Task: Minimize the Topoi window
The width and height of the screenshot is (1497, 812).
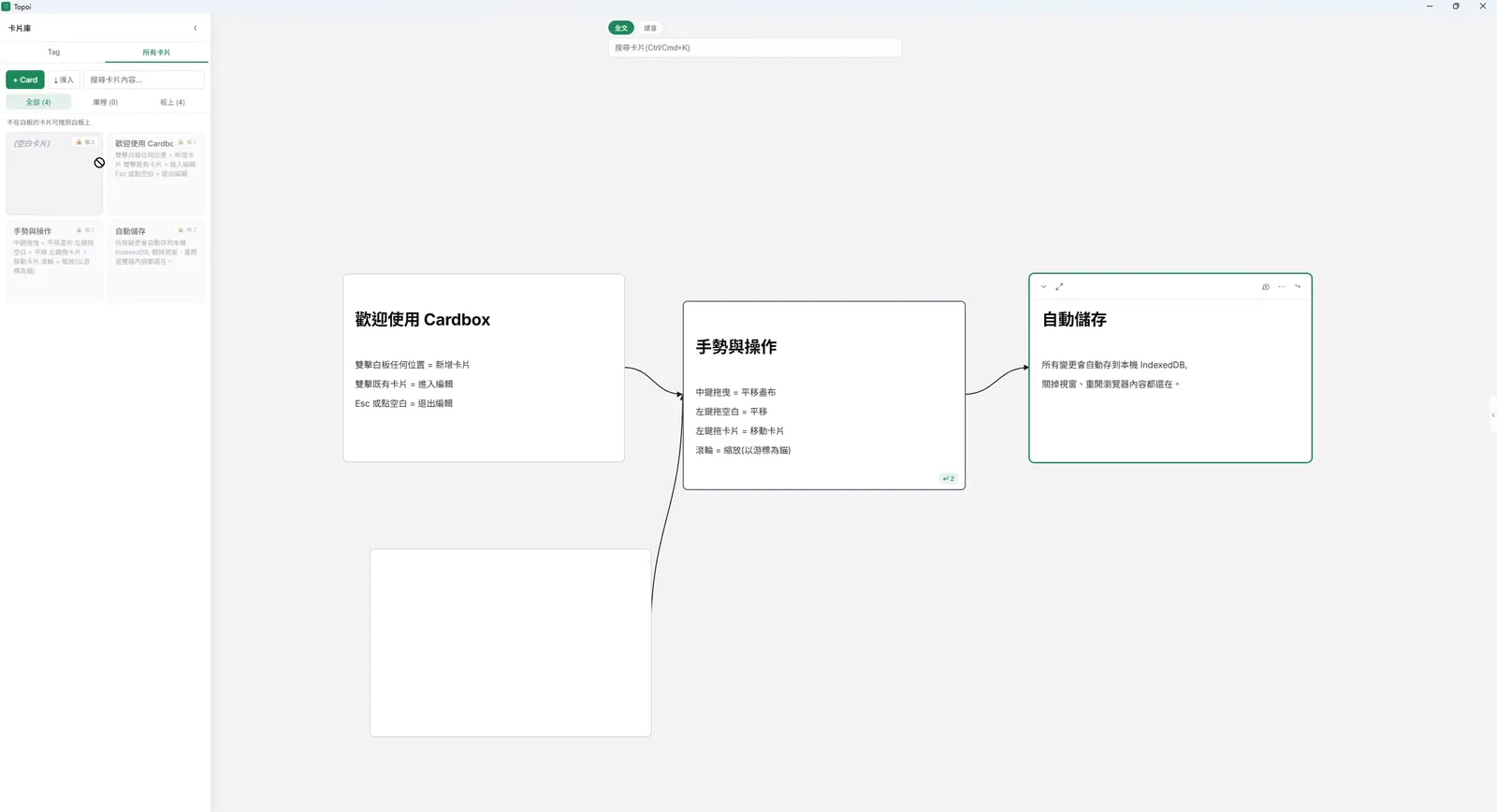Action: (1430, 7)
